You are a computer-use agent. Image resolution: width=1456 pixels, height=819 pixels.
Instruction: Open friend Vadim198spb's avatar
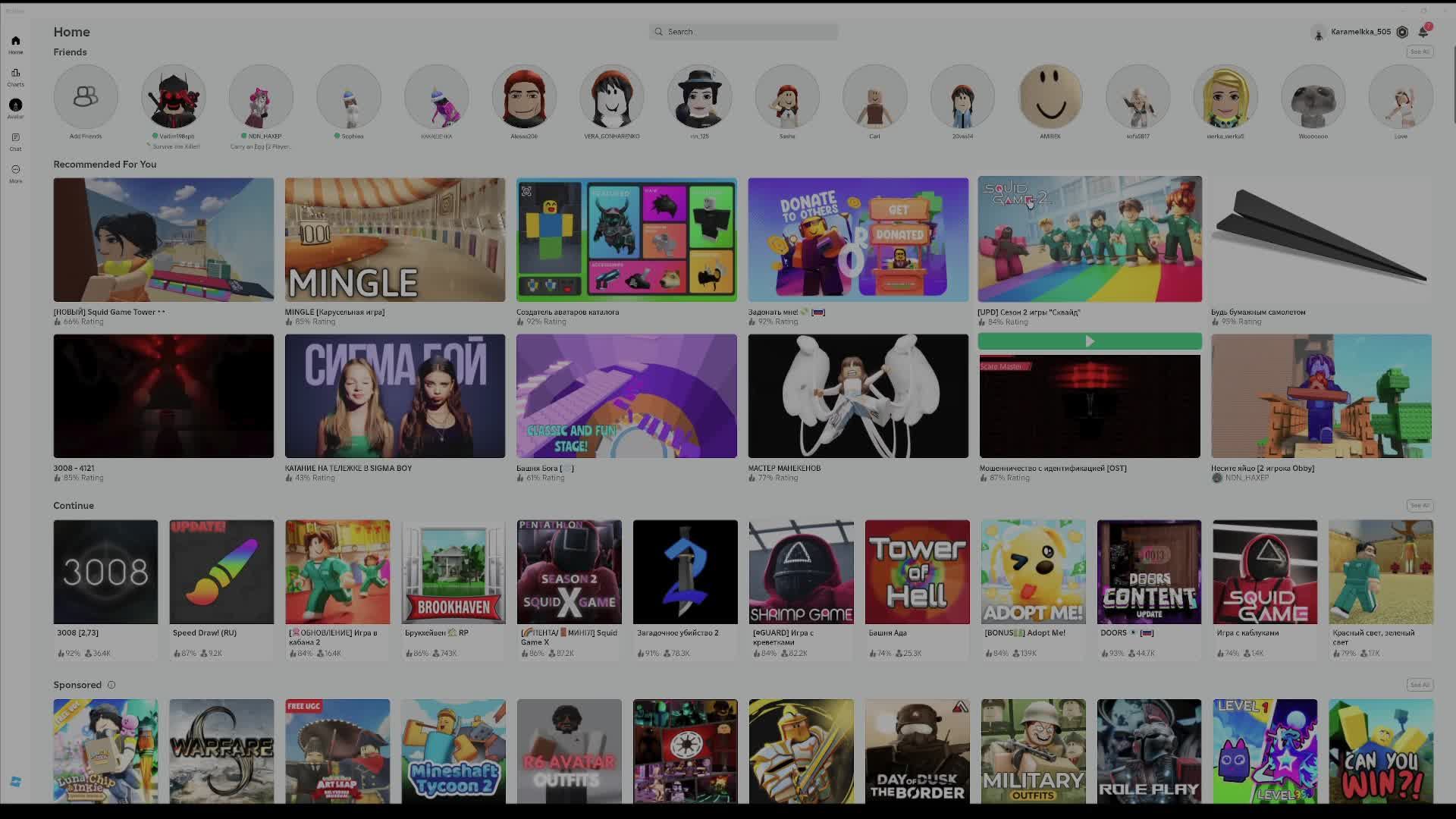point(174,96)
